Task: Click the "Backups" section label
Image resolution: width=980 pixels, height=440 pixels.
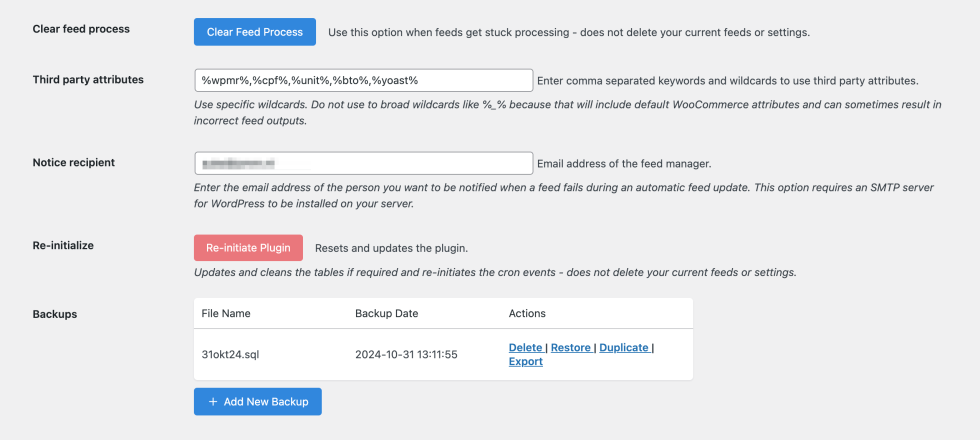Action: pyautogui.click(x=55, y=314)
